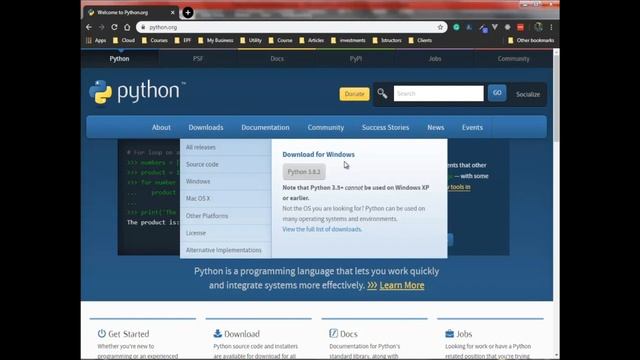Click the magnifying glass search icon
Screen dimensions: 640x360
click(x=382, y=93)
